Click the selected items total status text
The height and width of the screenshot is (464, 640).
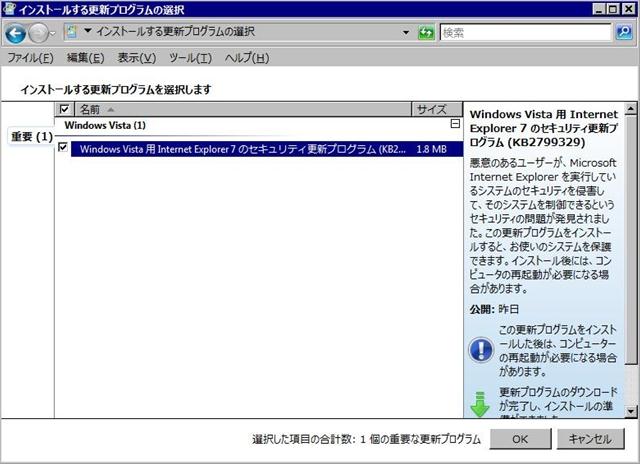point(366,439)
